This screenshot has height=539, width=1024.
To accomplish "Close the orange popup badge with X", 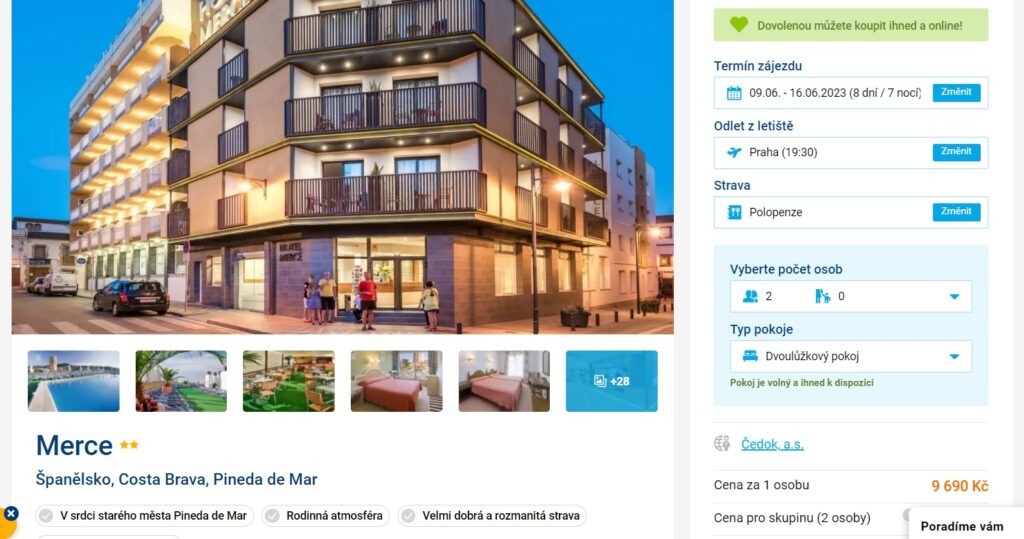I will click(x=11, y=514).
